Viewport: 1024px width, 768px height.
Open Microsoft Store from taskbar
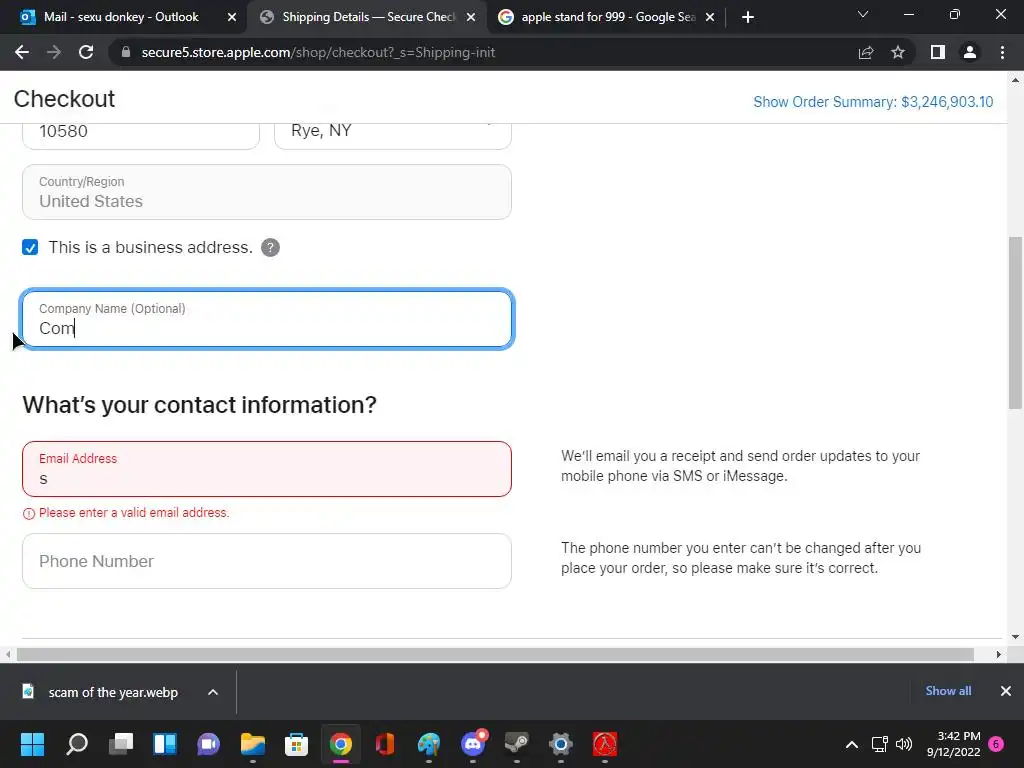pyautogui.click(x=296, y=744)
